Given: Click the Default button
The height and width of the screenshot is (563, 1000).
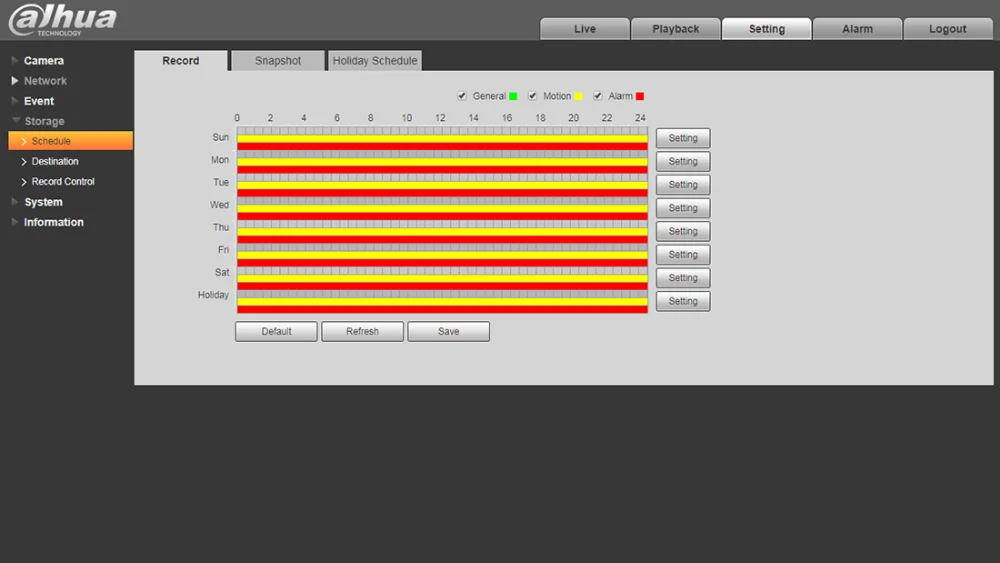Looking at the screenshot, I should coord(276,332).
